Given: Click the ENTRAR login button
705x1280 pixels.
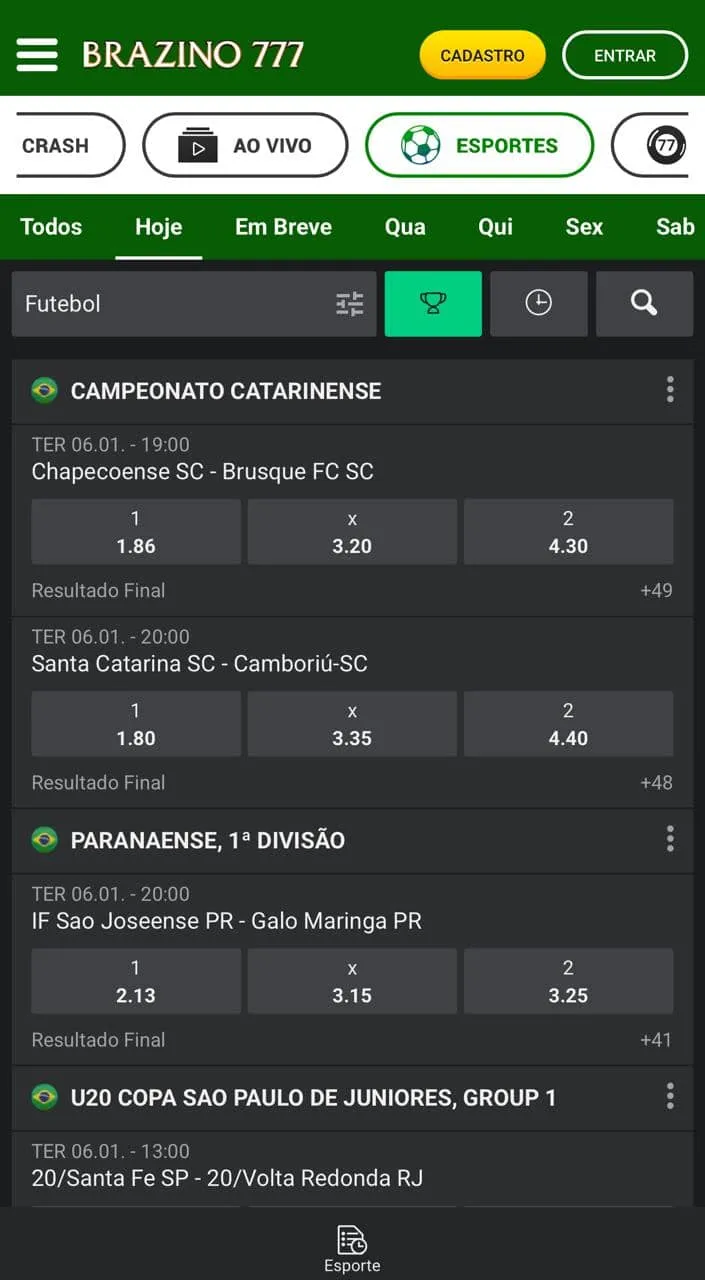Looking at the screenshot, I should point(625,55).
